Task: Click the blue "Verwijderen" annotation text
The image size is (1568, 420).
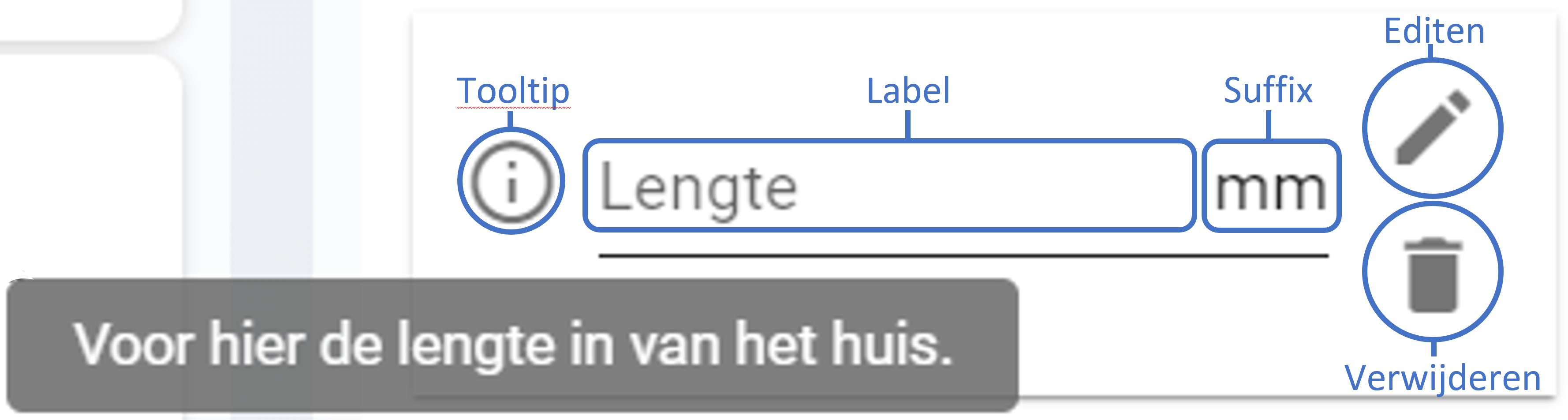Action: (x=1442, y=379)
